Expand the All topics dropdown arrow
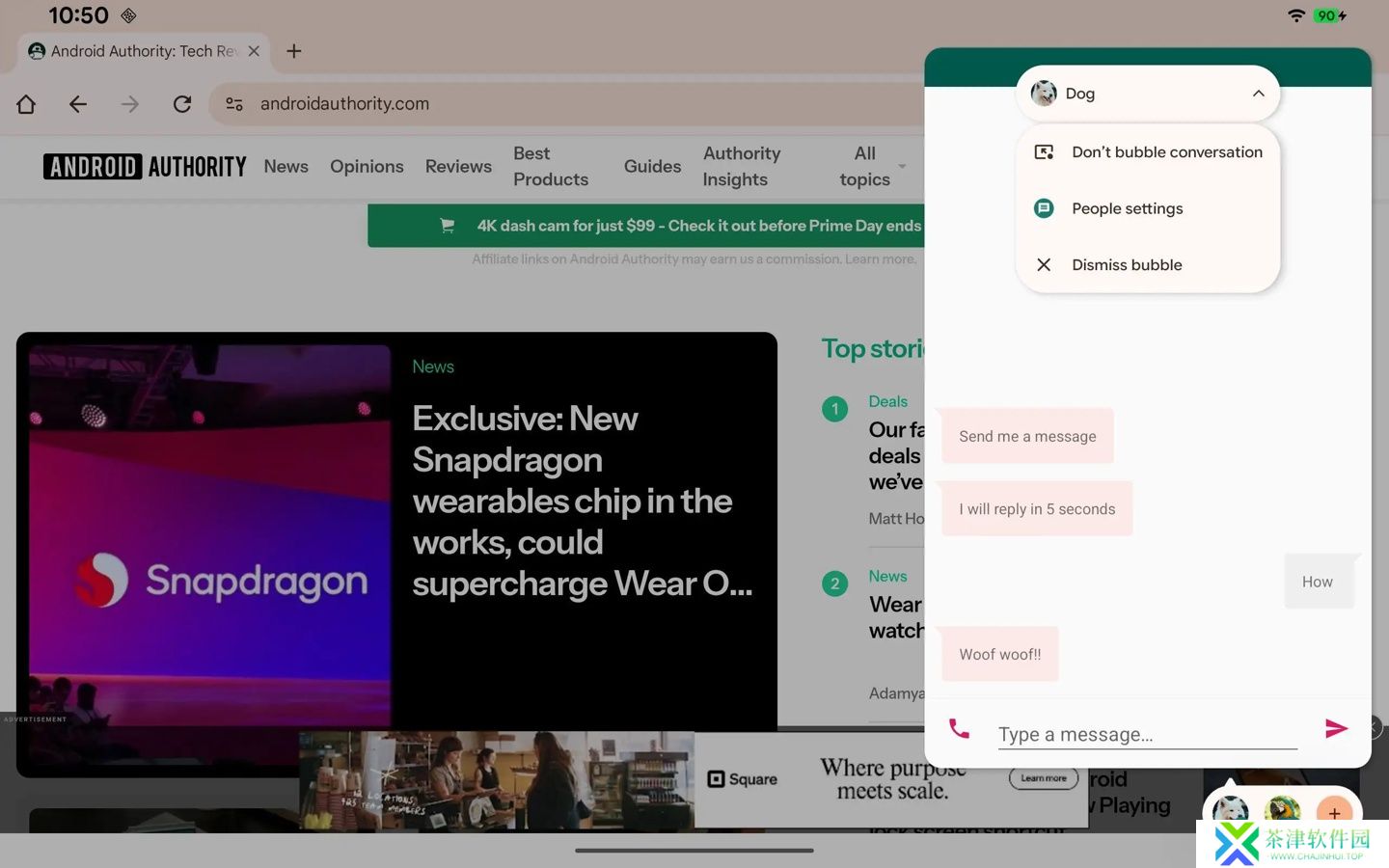Screen dimensions: 1389x868 (902, 167)
